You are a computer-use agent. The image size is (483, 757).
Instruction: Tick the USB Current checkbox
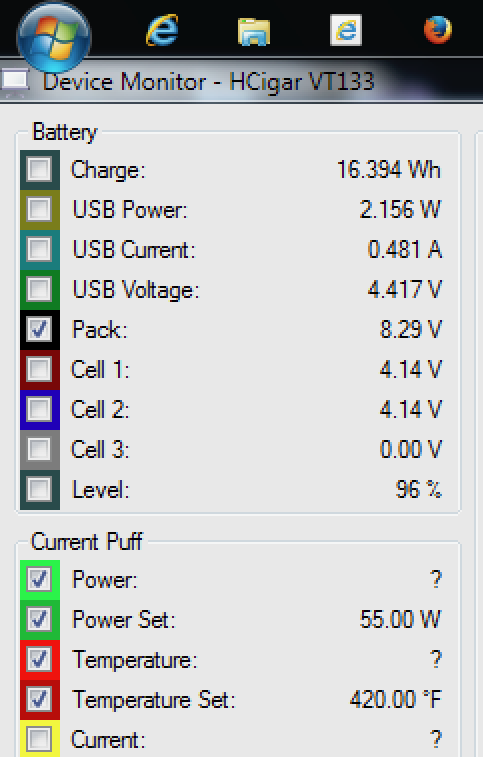[39, 250]
